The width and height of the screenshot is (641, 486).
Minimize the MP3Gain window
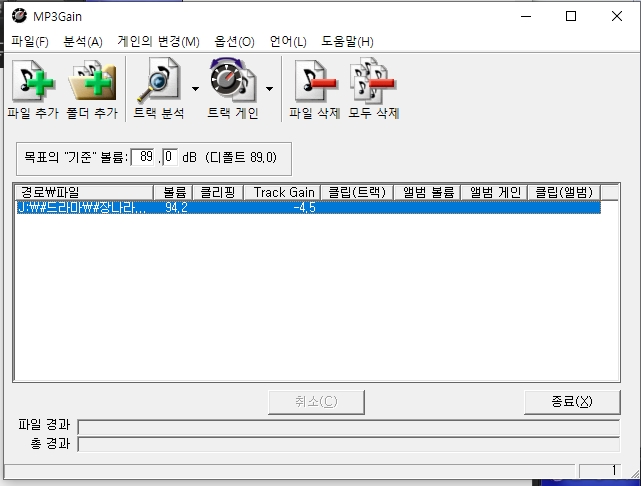526,16
